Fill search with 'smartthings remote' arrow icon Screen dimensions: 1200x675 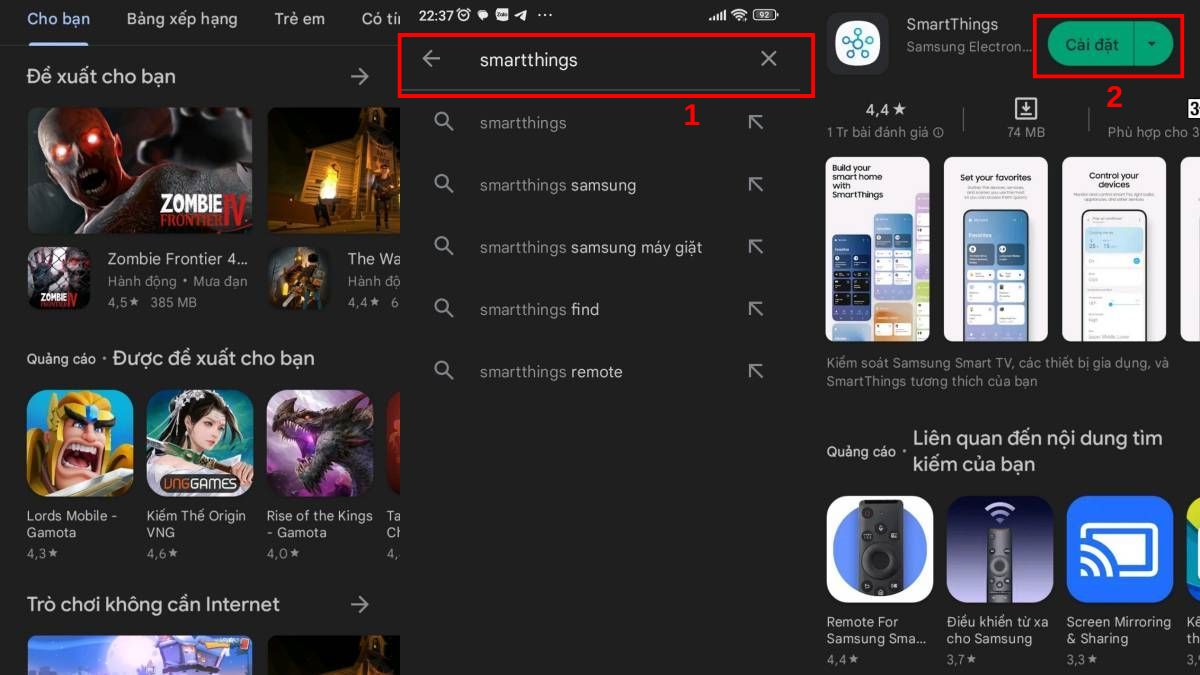(756, 370)
